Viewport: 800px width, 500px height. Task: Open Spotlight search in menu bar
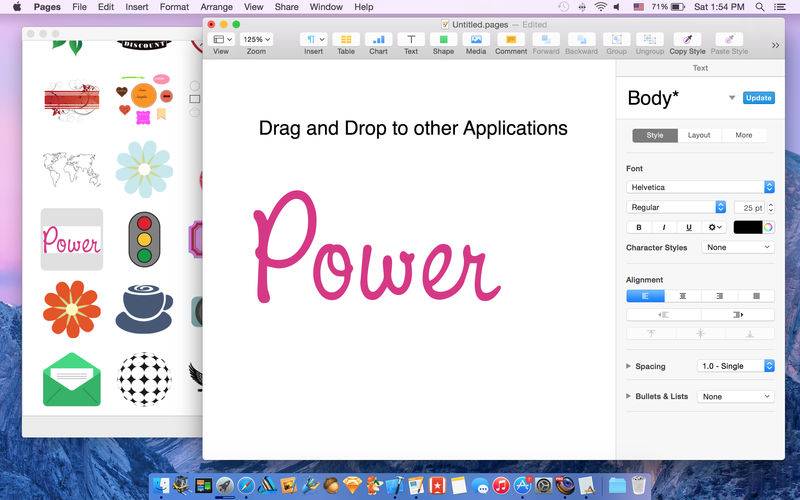tap(760, 7)
